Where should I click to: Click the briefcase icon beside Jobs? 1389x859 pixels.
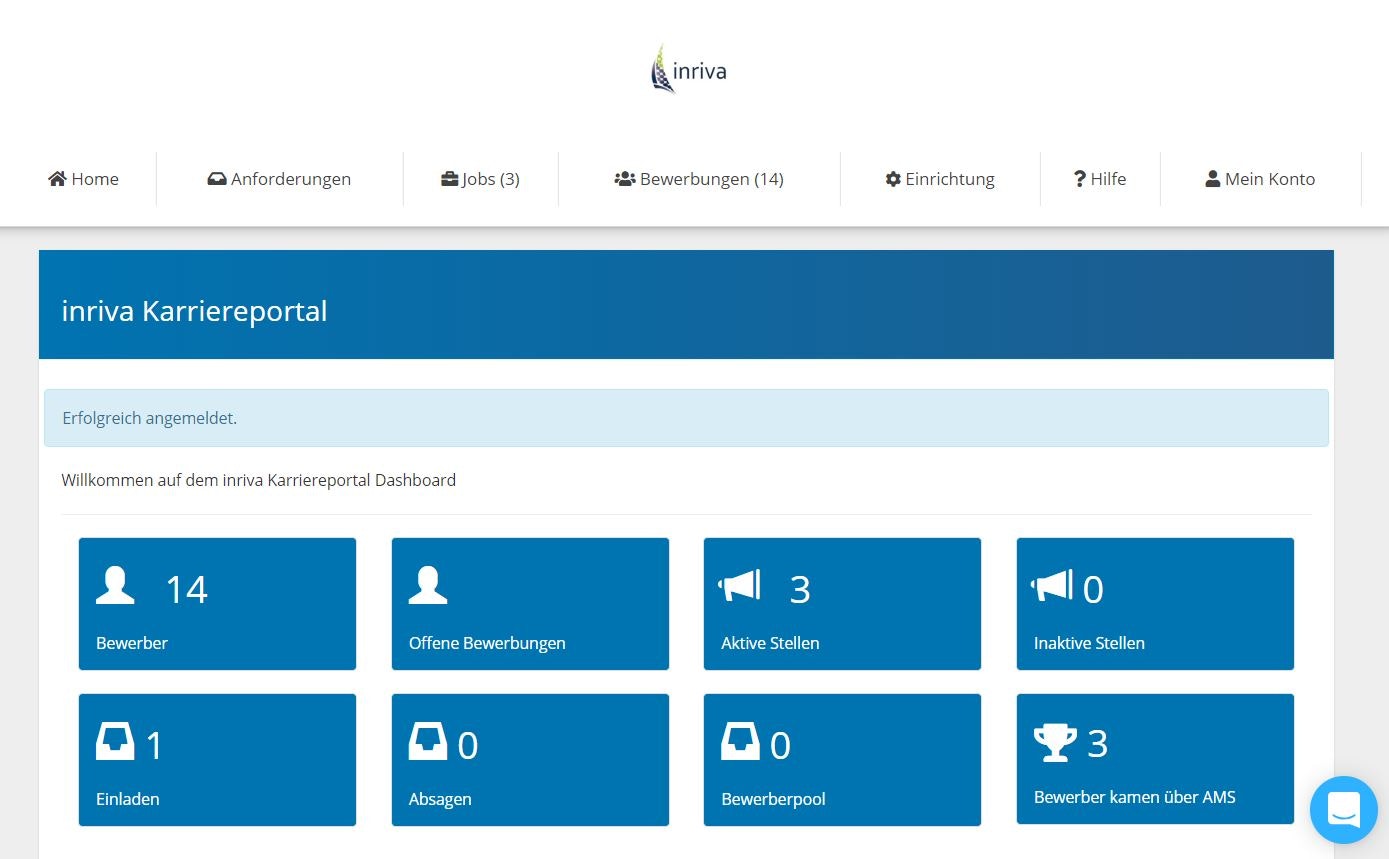450,179
